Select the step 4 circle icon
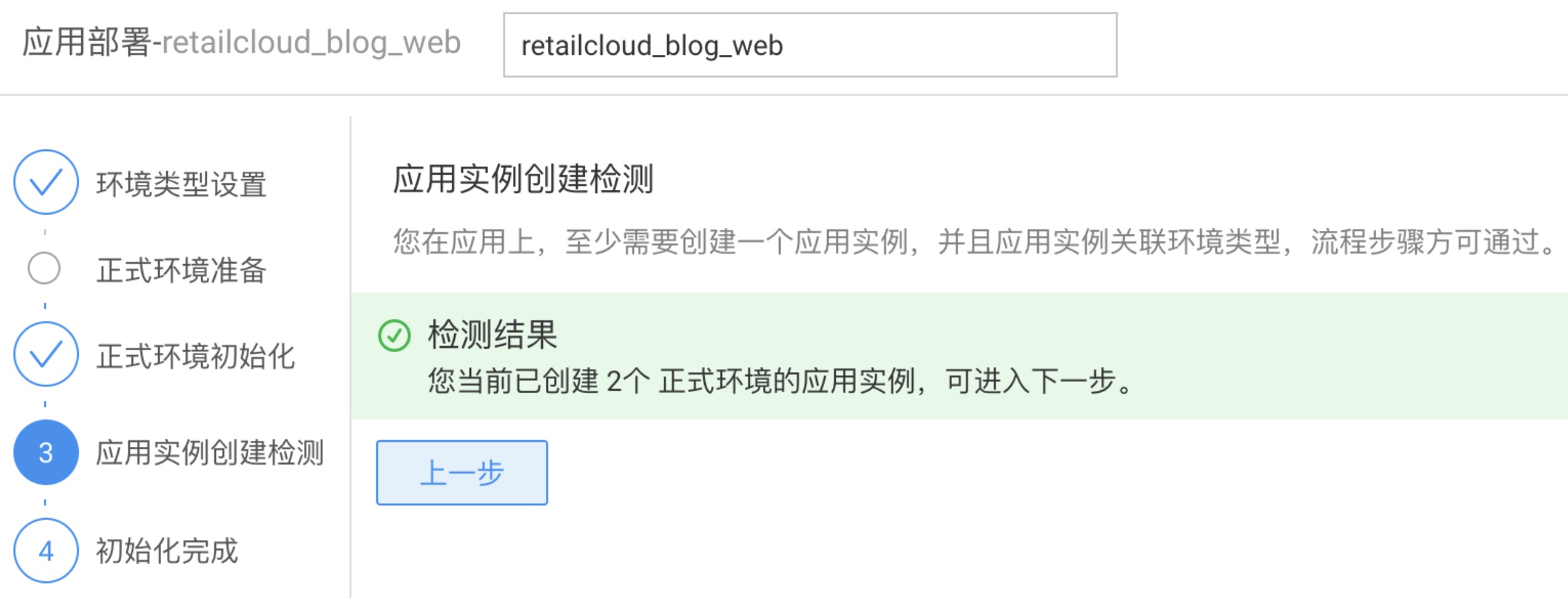1568x598 pixels. pos(46,551)
